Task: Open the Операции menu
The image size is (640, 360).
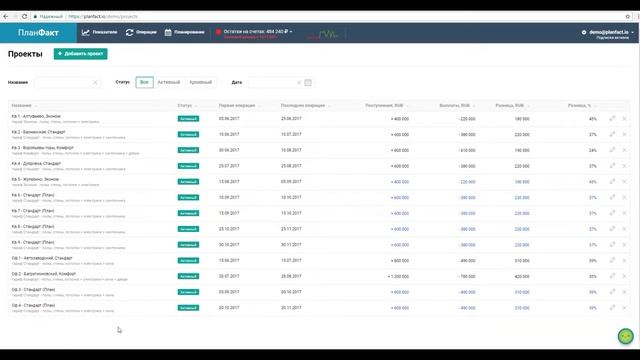Action: (141, 32)
